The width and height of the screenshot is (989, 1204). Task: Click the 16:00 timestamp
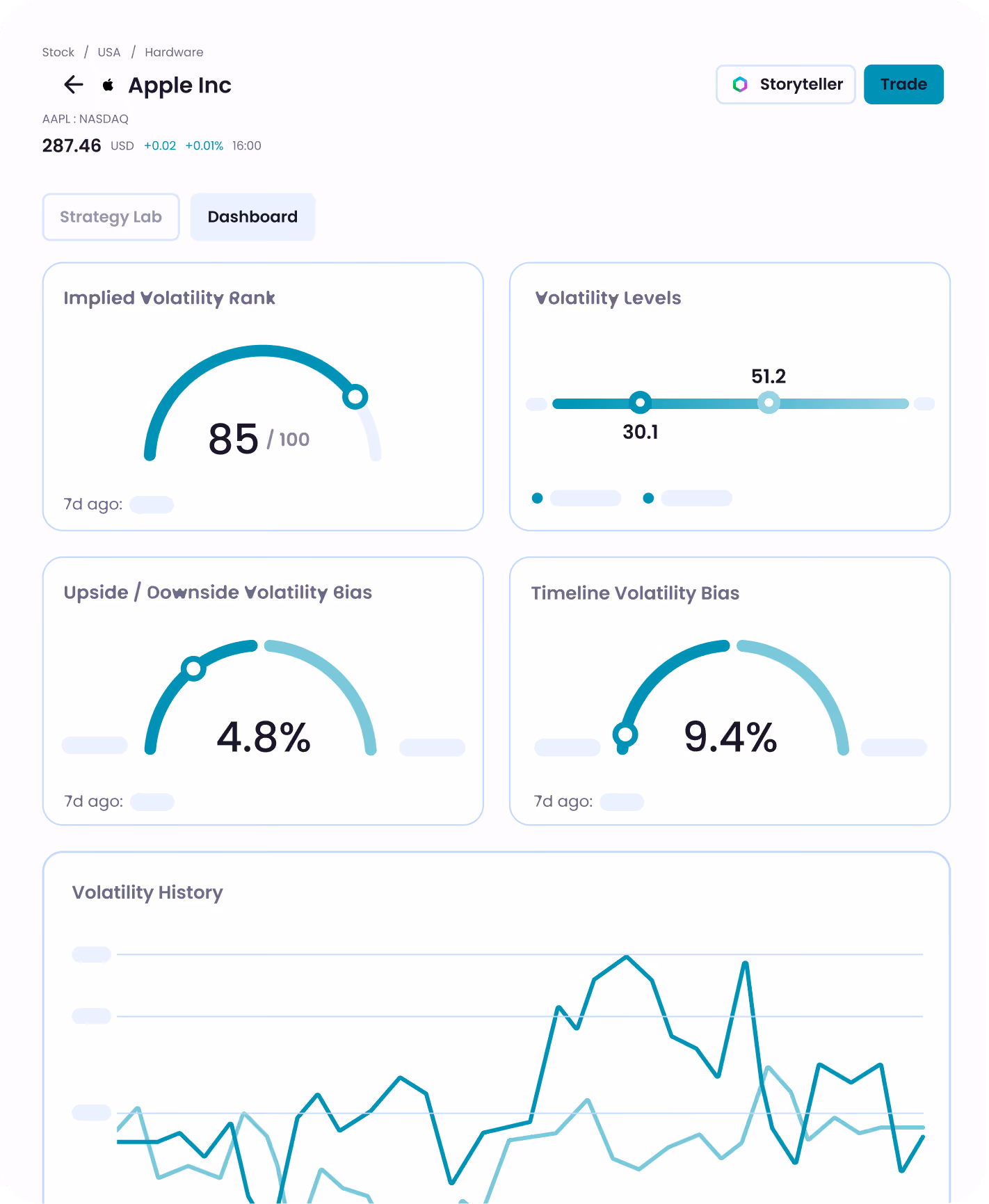247,146
